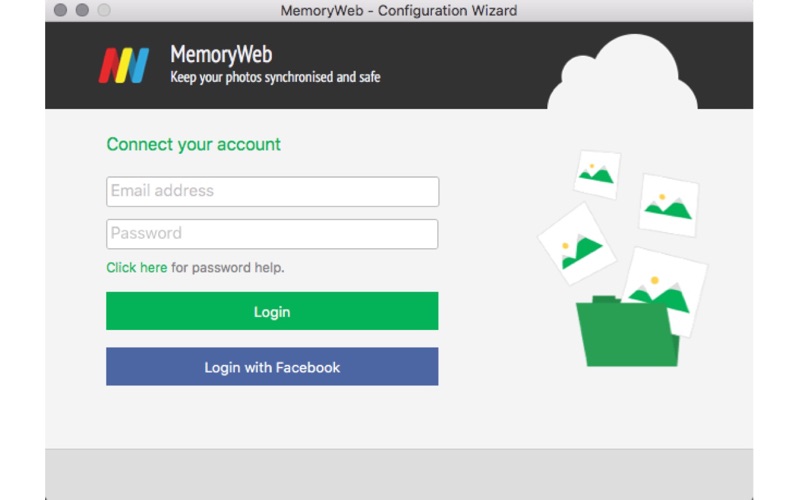Close the Configuration Wizard window
The image size is (800, 500).
pyautogui.click(x=60, y=10)
